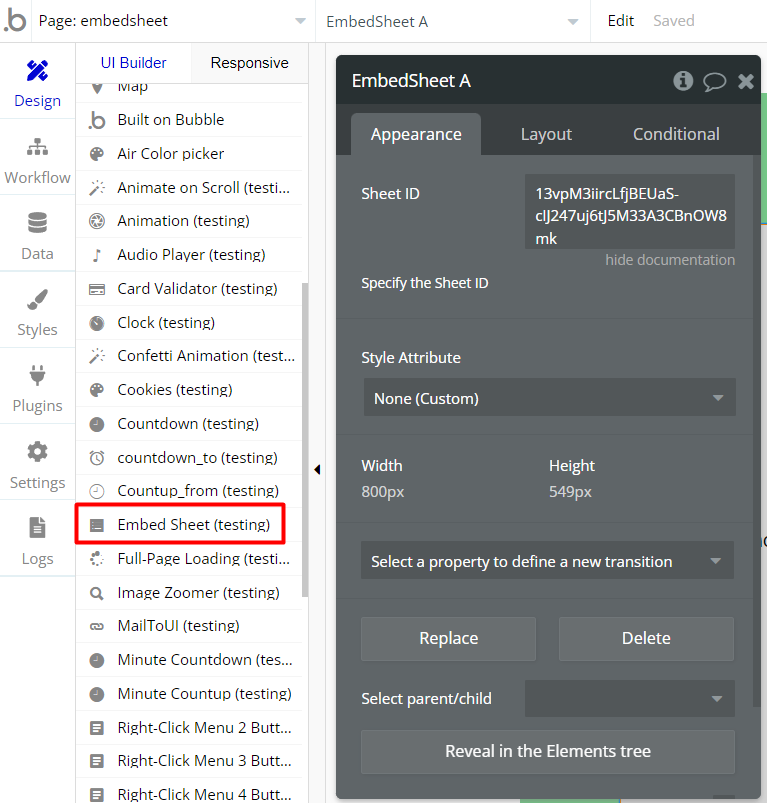Open comments for EmbedSheet A
This screenshot has height=803, width=767.
pyautogui.click(x=715, y=81)
